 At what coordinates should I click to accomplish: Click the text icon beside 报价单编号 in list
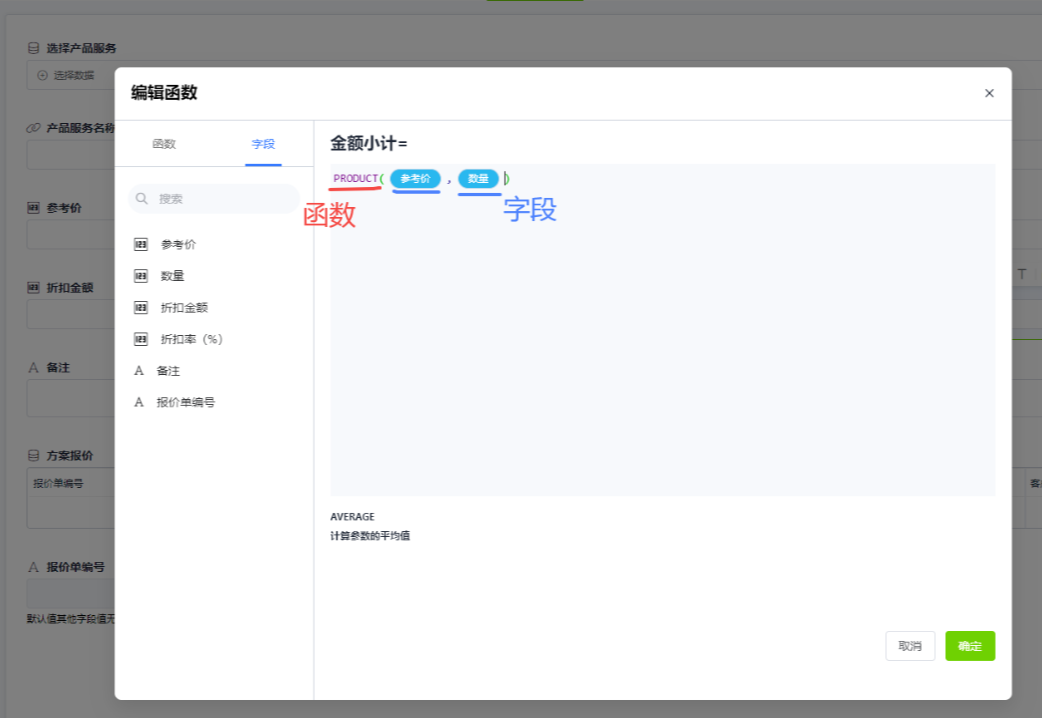point(139,402)
